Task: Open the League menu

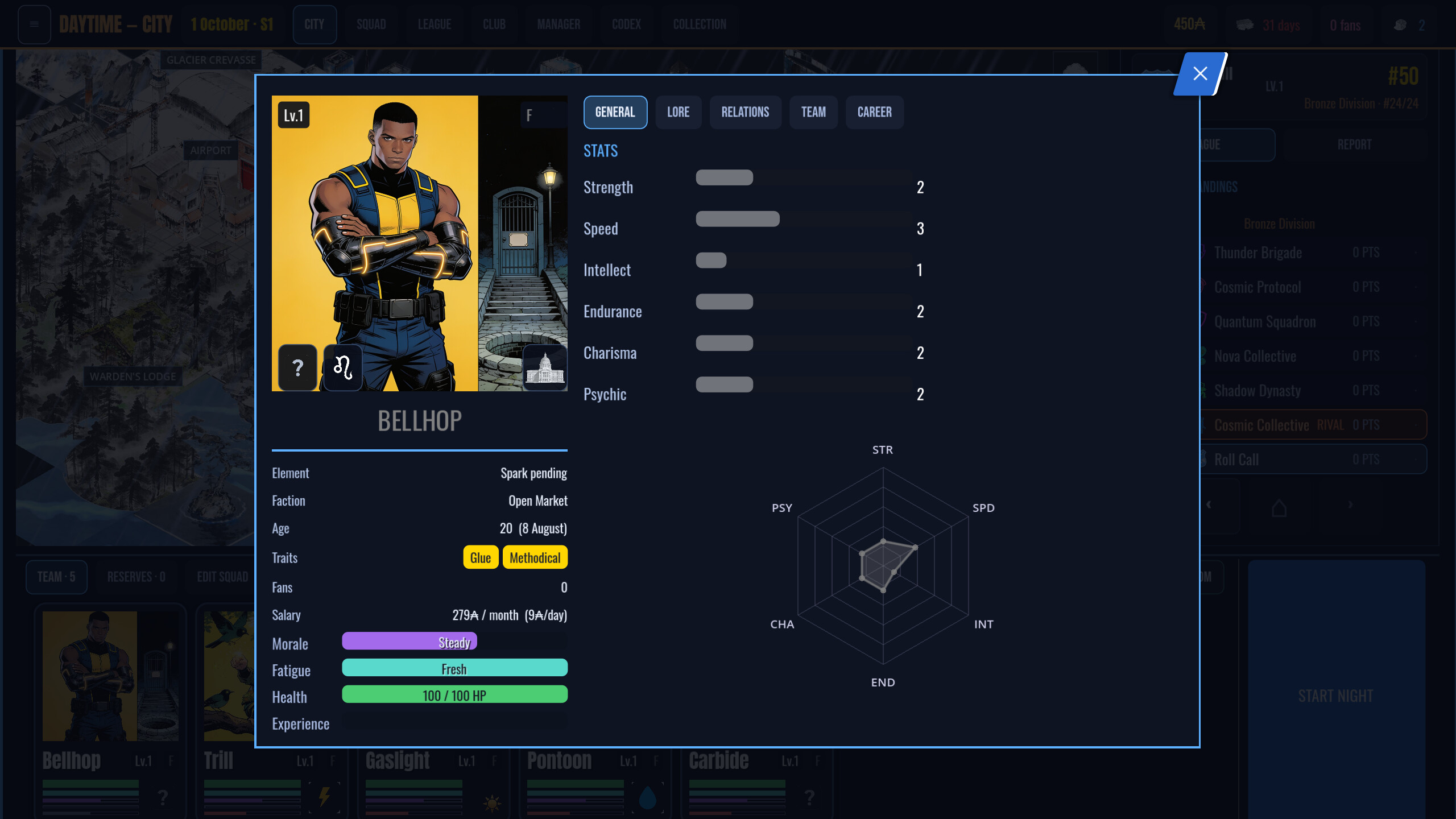Action: pyautogui.click(x=435, y=24)
